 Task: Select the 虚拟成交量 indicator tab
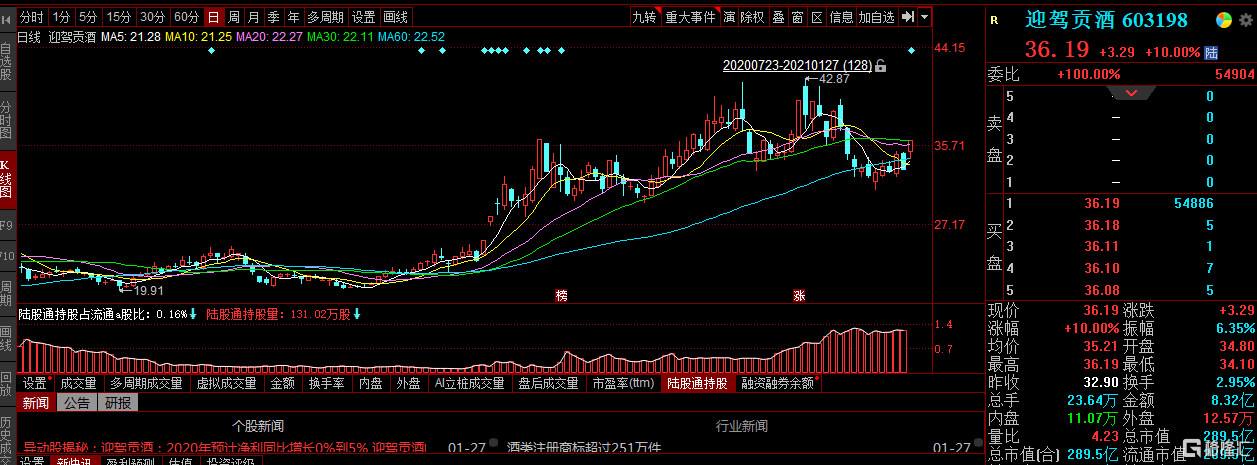(226, 383)
